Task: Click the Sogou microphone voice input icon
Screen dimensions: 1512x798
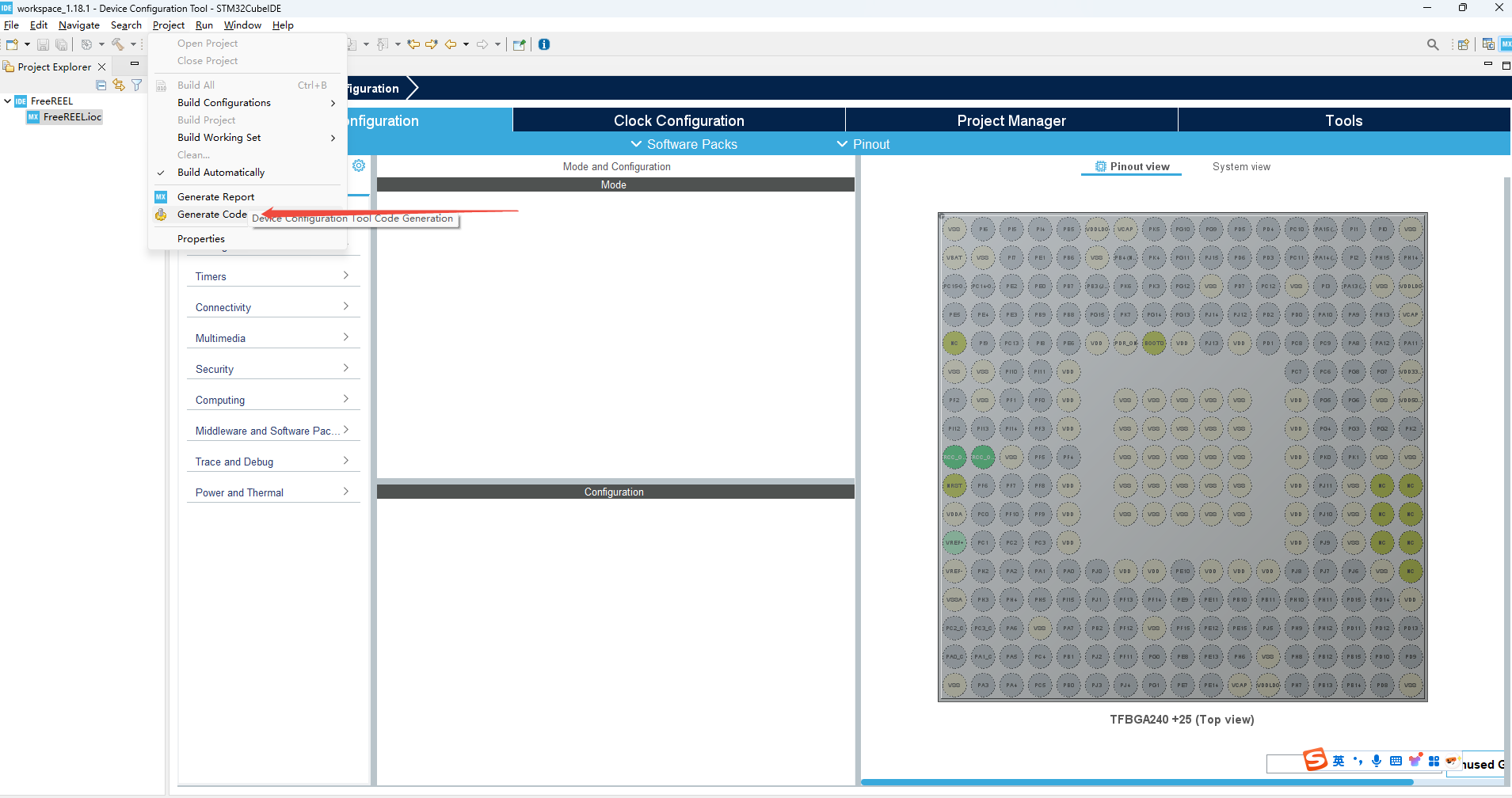Action: (x=1377, y=761)
